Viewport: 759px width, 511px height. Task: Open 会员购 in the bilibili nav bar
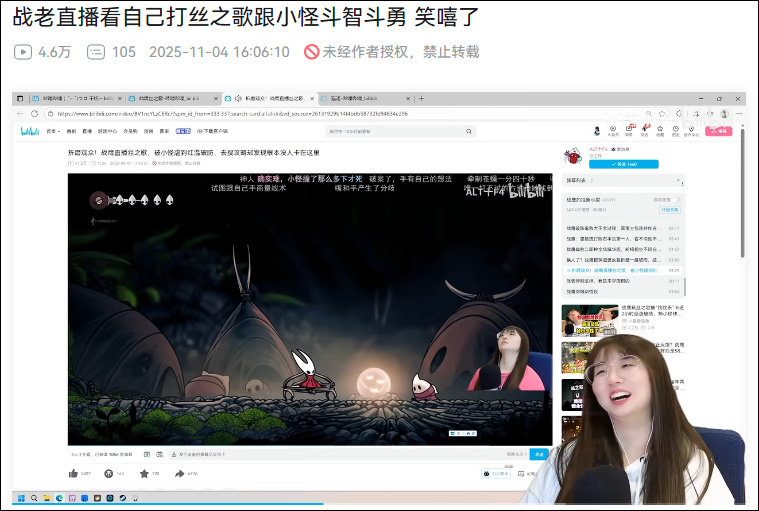pyautogui.click(x=130, y=131)
